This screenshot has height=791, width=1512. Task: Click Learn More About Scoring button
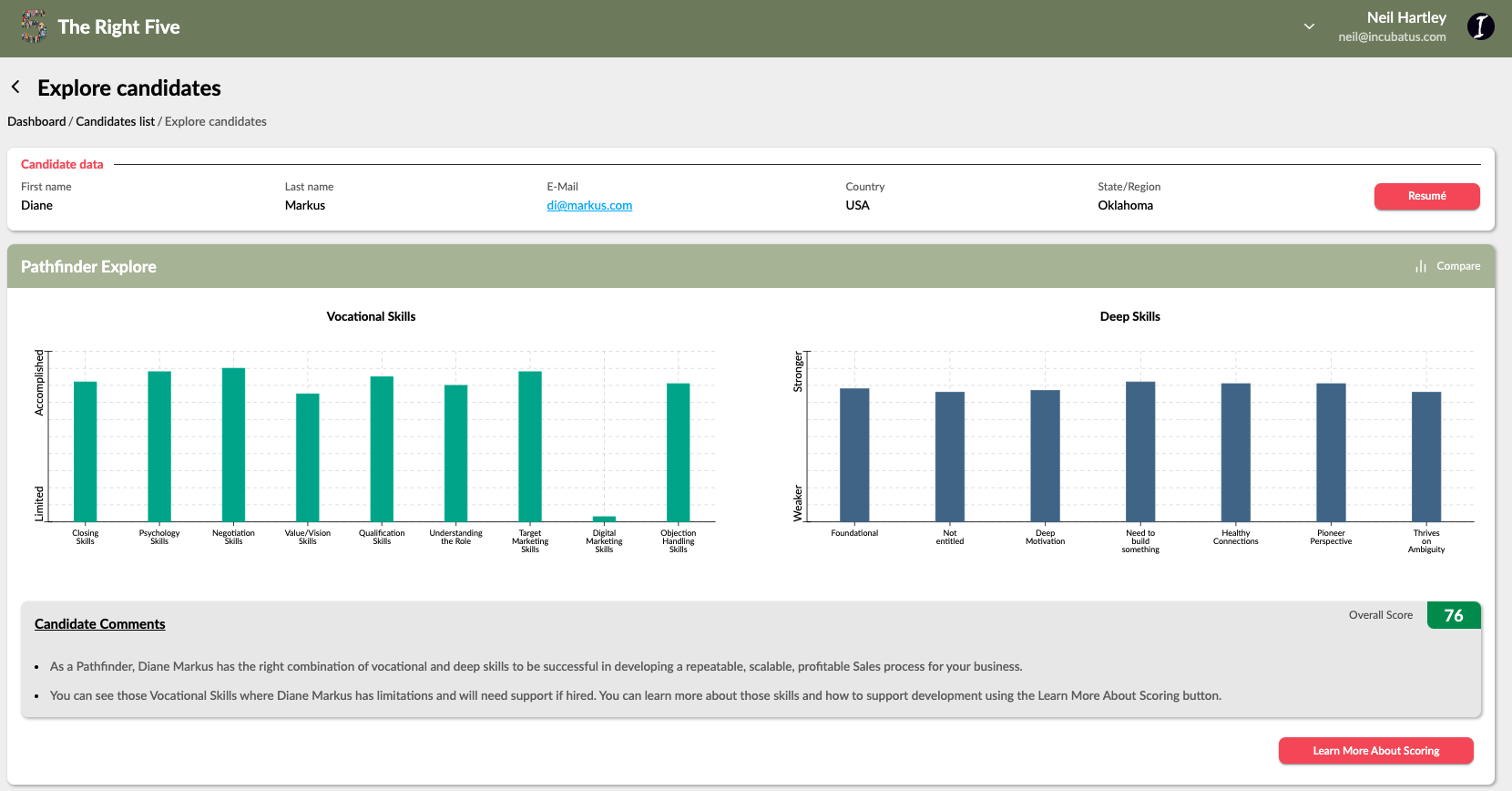pos(1375,751)
